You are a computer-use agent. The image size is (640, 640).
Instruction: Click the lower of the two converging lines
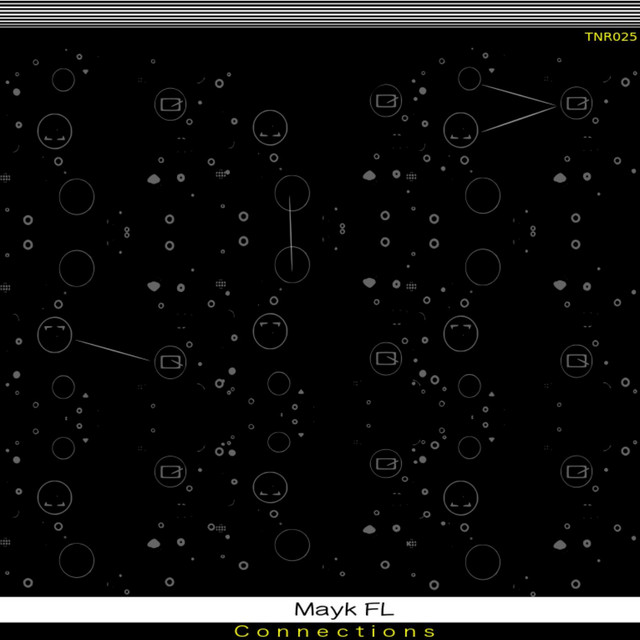point(520,118)
